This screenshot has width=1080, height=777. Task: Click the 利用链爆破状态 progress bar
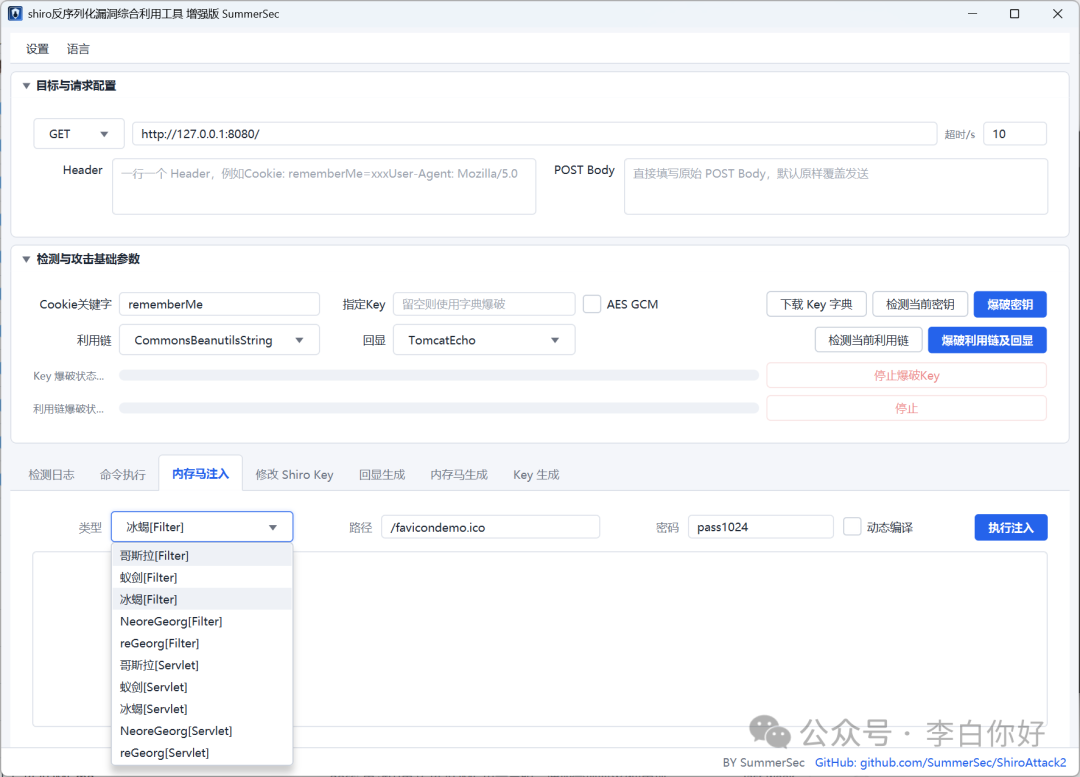(439, 408)
